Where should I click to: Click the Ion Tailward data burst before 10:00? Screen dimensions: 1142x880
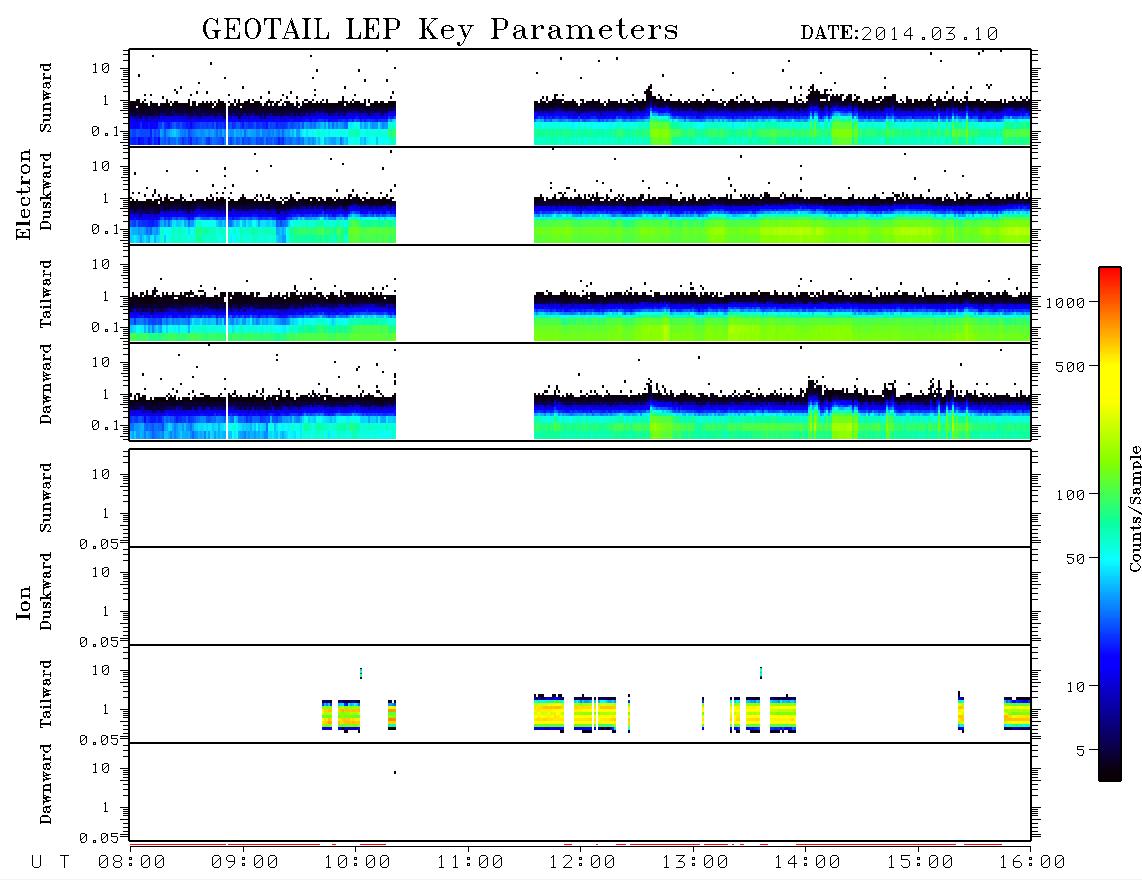(x=349, y=715)
